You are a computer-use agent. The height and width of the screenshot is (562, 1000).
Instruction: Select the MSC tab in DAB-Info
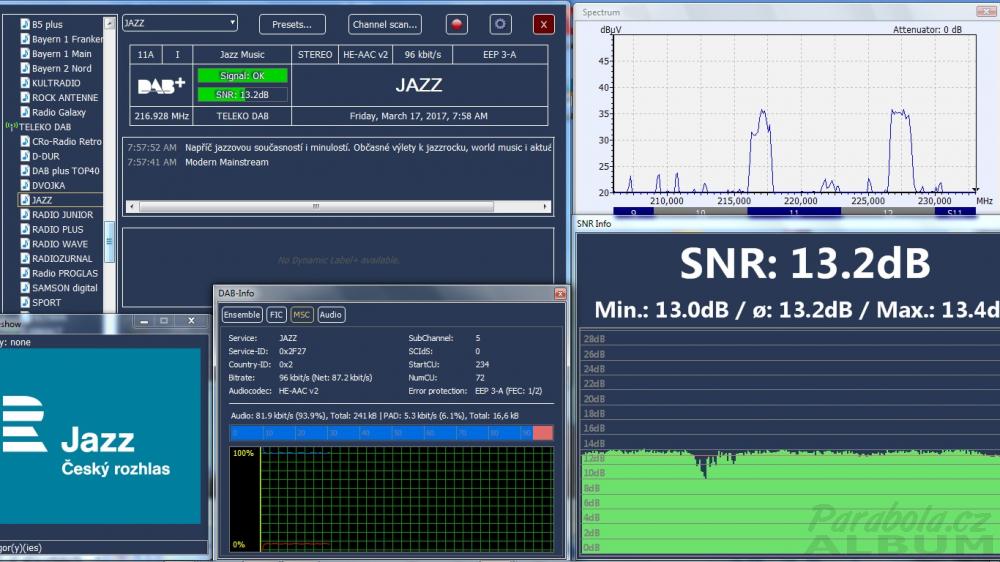point(301,314)
